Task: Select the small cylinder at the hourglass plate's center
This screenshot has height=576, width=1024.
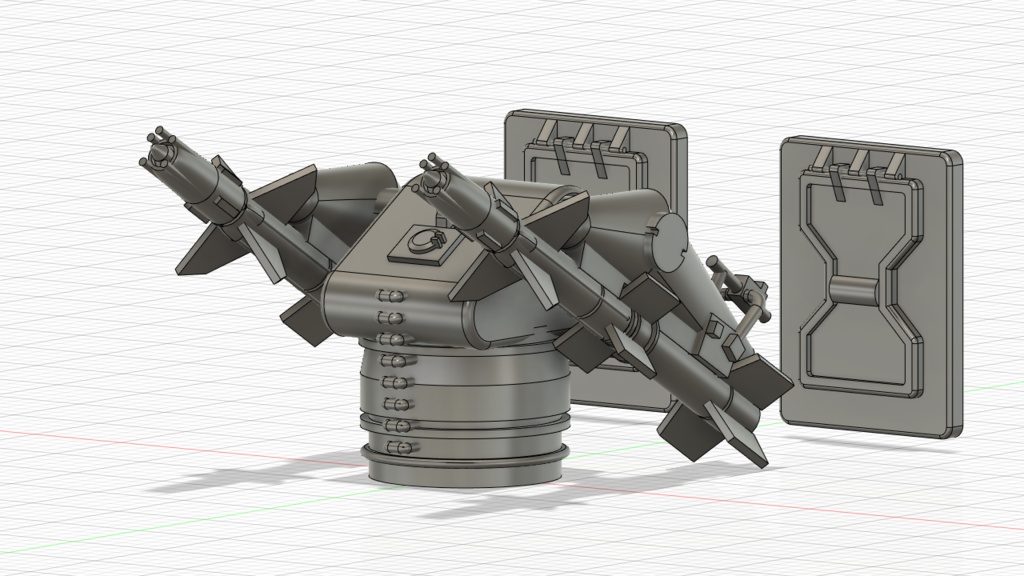Action: 856,291
